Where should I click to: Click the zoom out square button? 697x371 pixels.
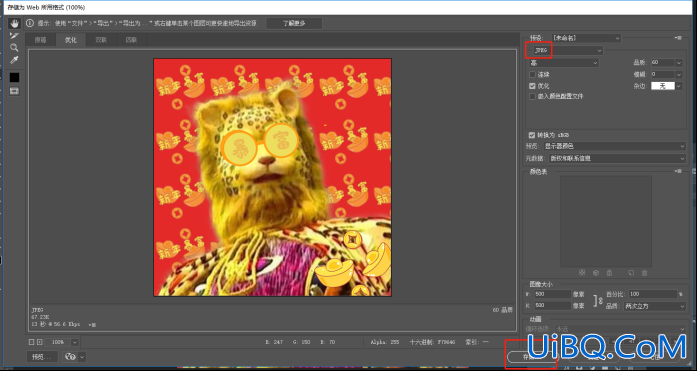point(31,342)
